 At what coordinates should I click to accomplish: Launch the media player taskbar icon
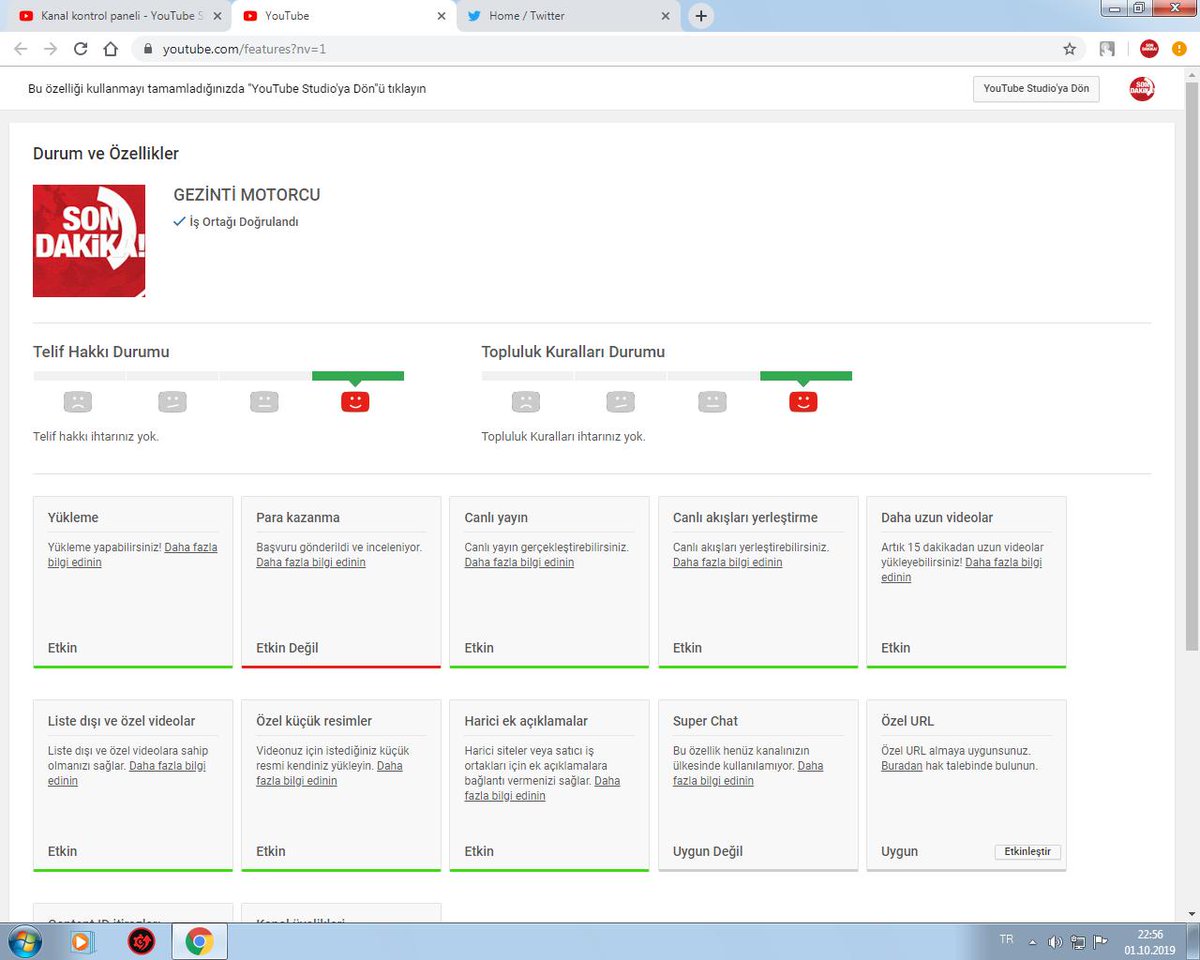(x=81, y=942)
